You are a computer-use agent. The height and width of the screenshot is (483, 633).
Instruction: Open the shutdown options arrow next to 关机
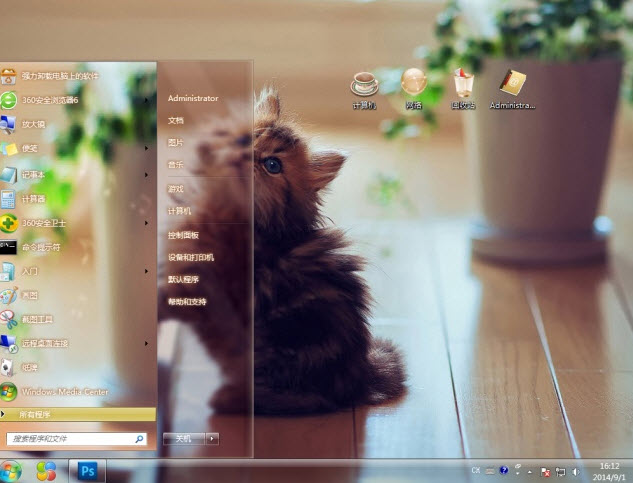(x=212, y=438)
